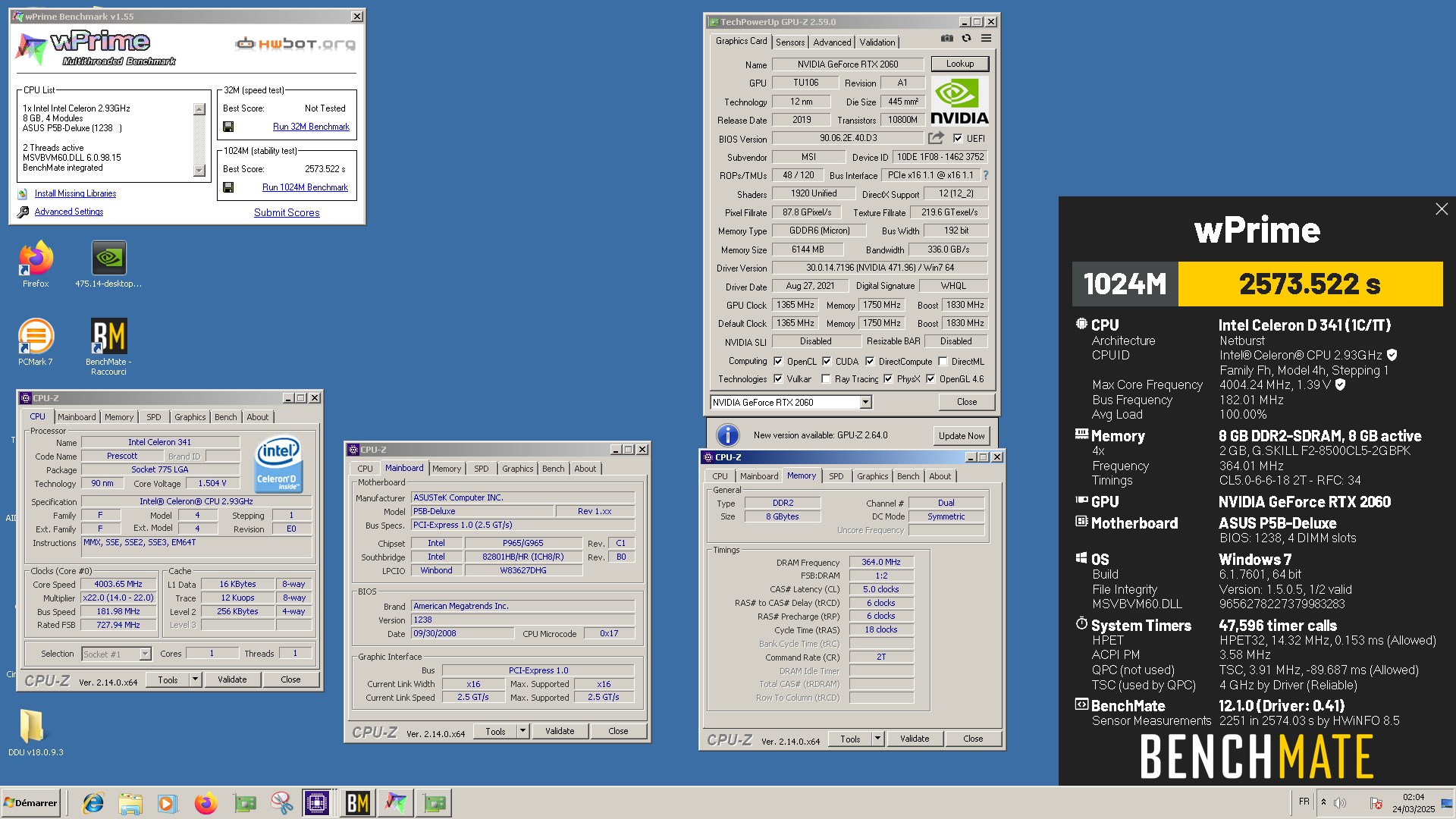Image resolution: width=1456 pixels, height=819 pixels.
Task: Toggle the DirectML checkbox
Action: [943, 362]
